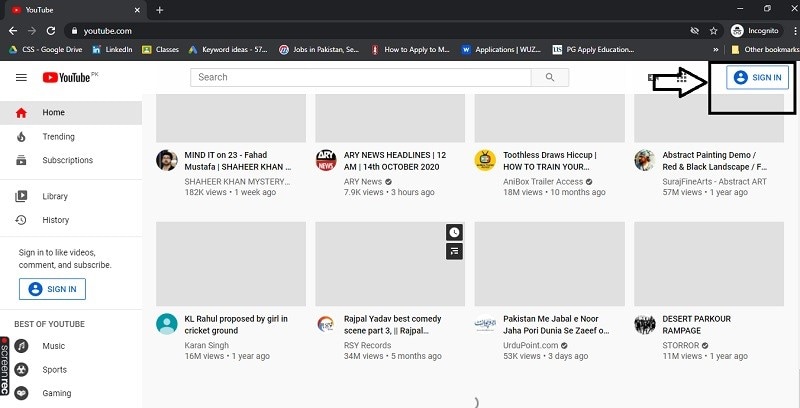Open Subscriptions in sidebar
This screenshot has width=800, height=408.
point(71,160)
